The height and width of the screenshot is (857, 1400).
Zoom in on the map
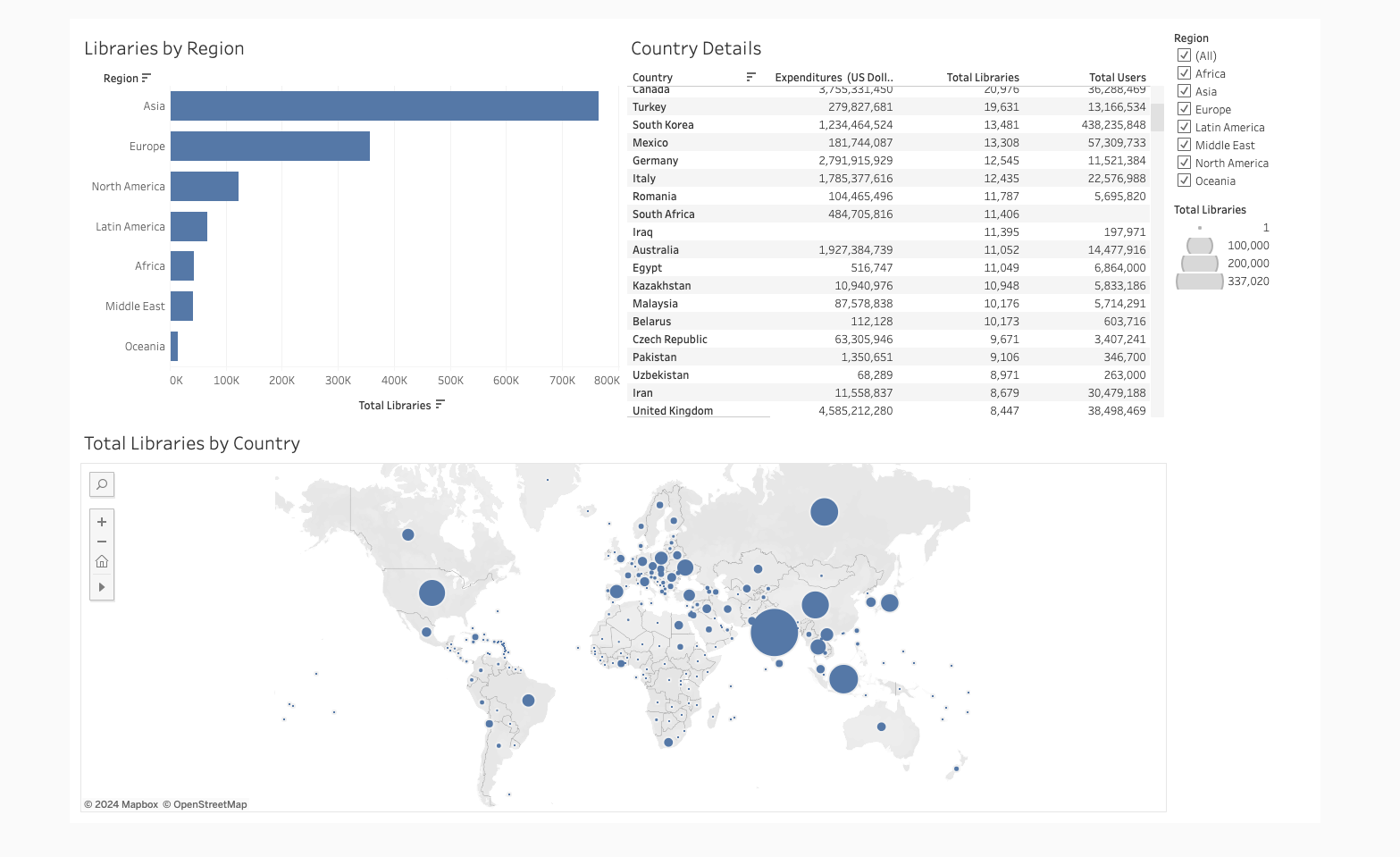pyautogui.click(x=102, y=522)
